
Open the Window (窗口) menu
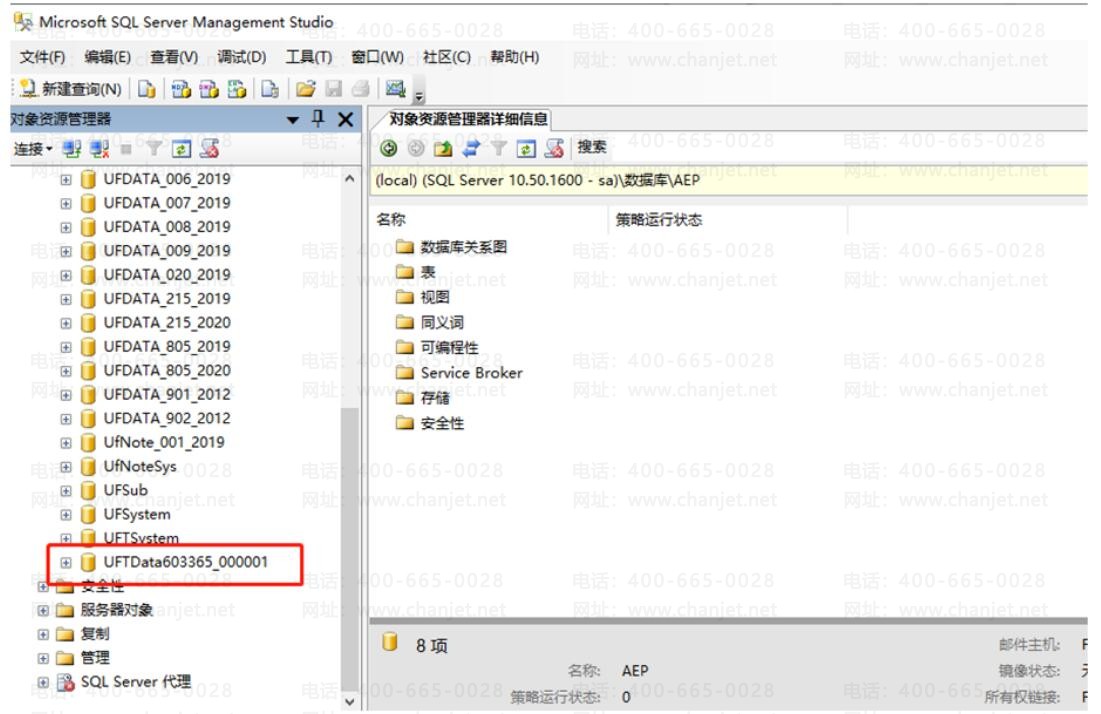tap(378, 57)
